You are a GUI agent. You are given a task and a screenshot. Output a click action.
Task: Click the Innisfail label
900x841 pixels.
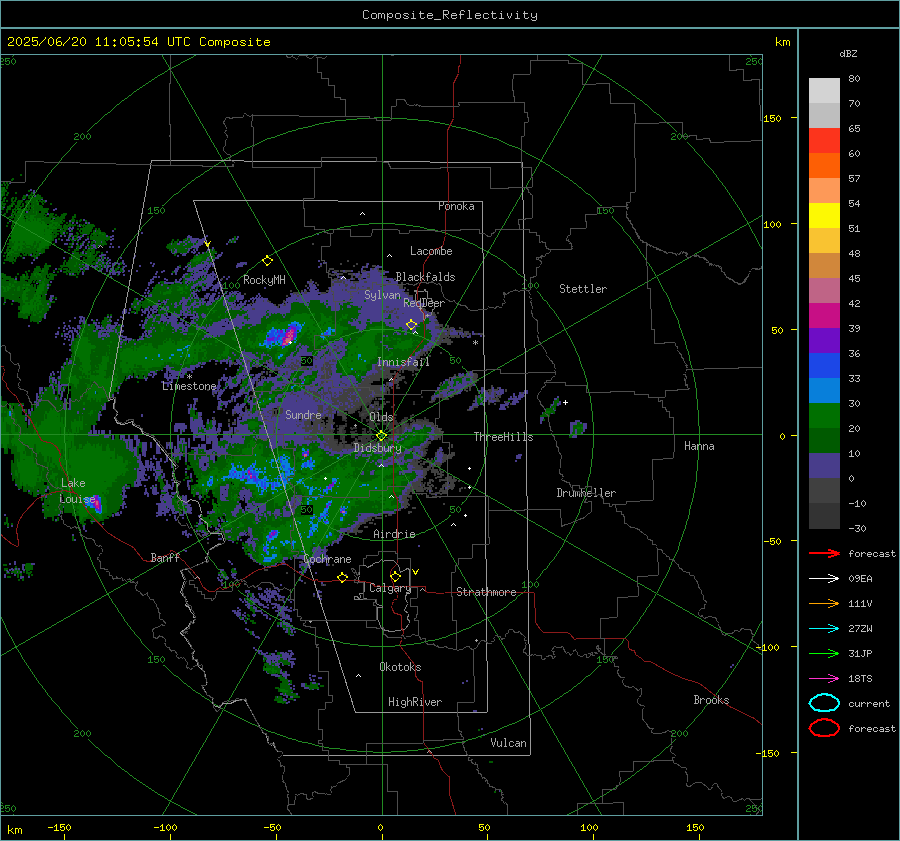click(x=403, y=362)
